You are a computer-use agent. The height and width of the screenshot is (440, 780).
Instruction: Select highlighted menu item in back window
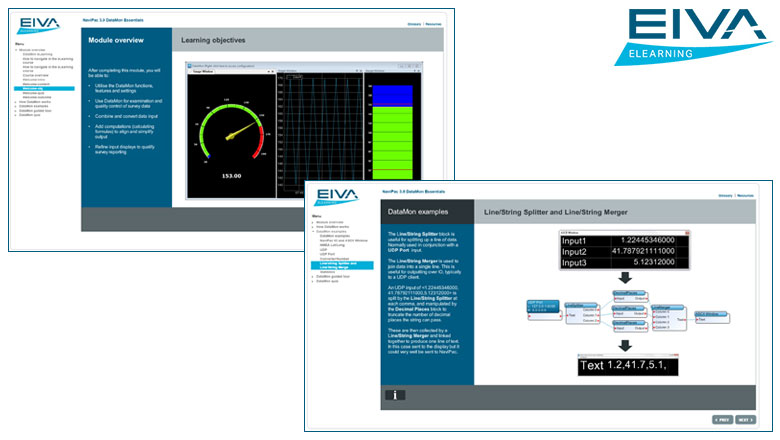click(x=44, y=88)
